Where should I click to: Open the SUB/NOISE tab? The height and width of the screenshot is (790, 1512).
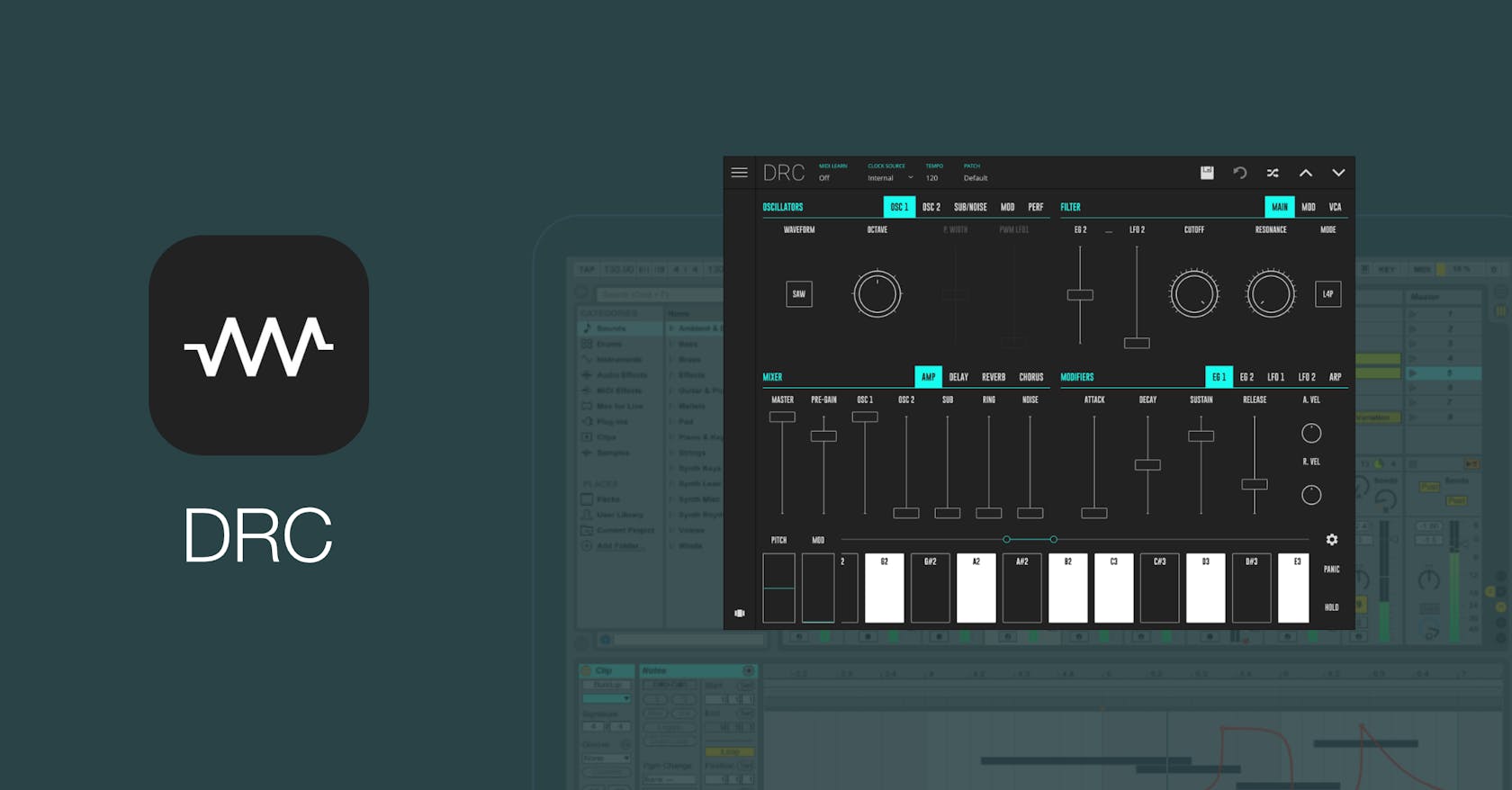(x=970, y=207)
